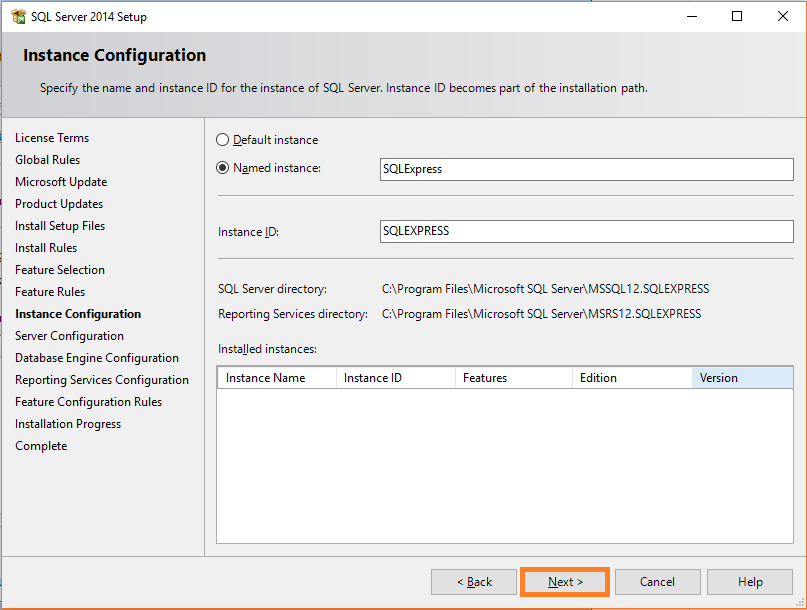Sort by Instance ID column header
The image size is (807, 610).
click(396, 378)
